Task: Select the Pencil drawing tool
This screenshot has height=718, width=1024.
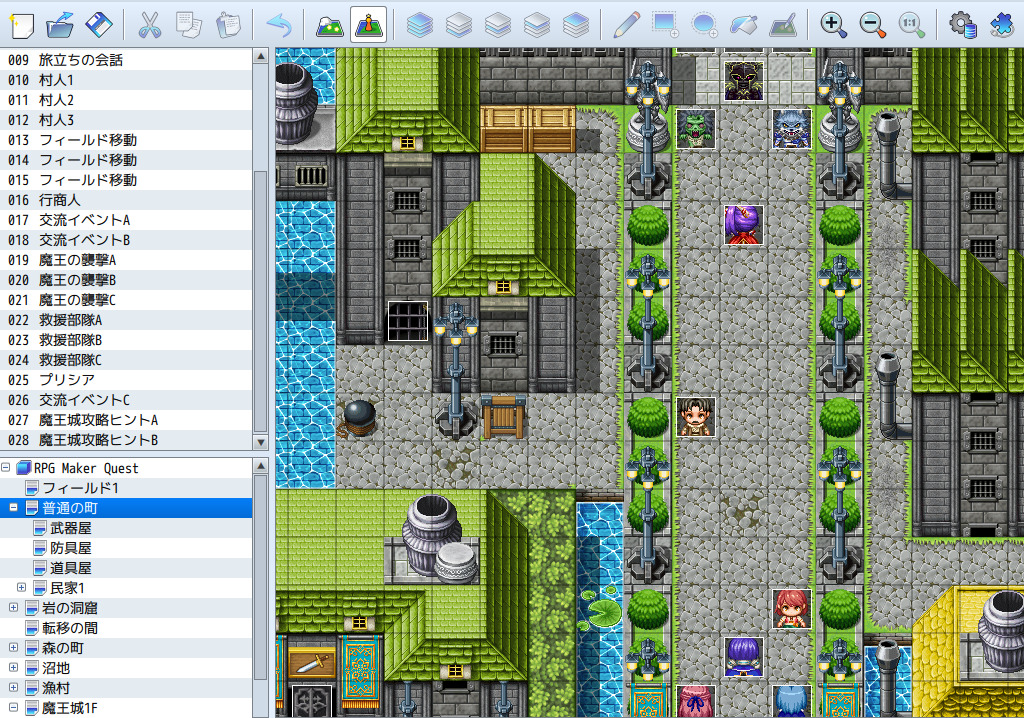Action: coord(626,24)
